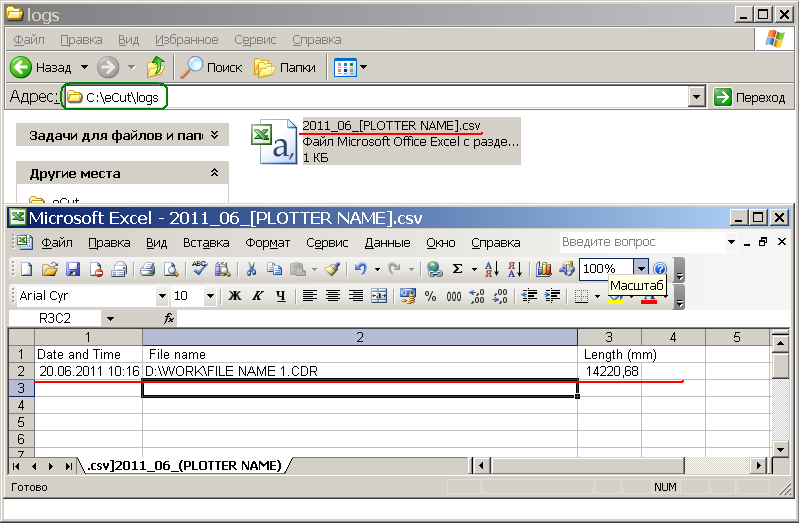
Task: Click Format Painter brush icon
Action: point(333,269)
